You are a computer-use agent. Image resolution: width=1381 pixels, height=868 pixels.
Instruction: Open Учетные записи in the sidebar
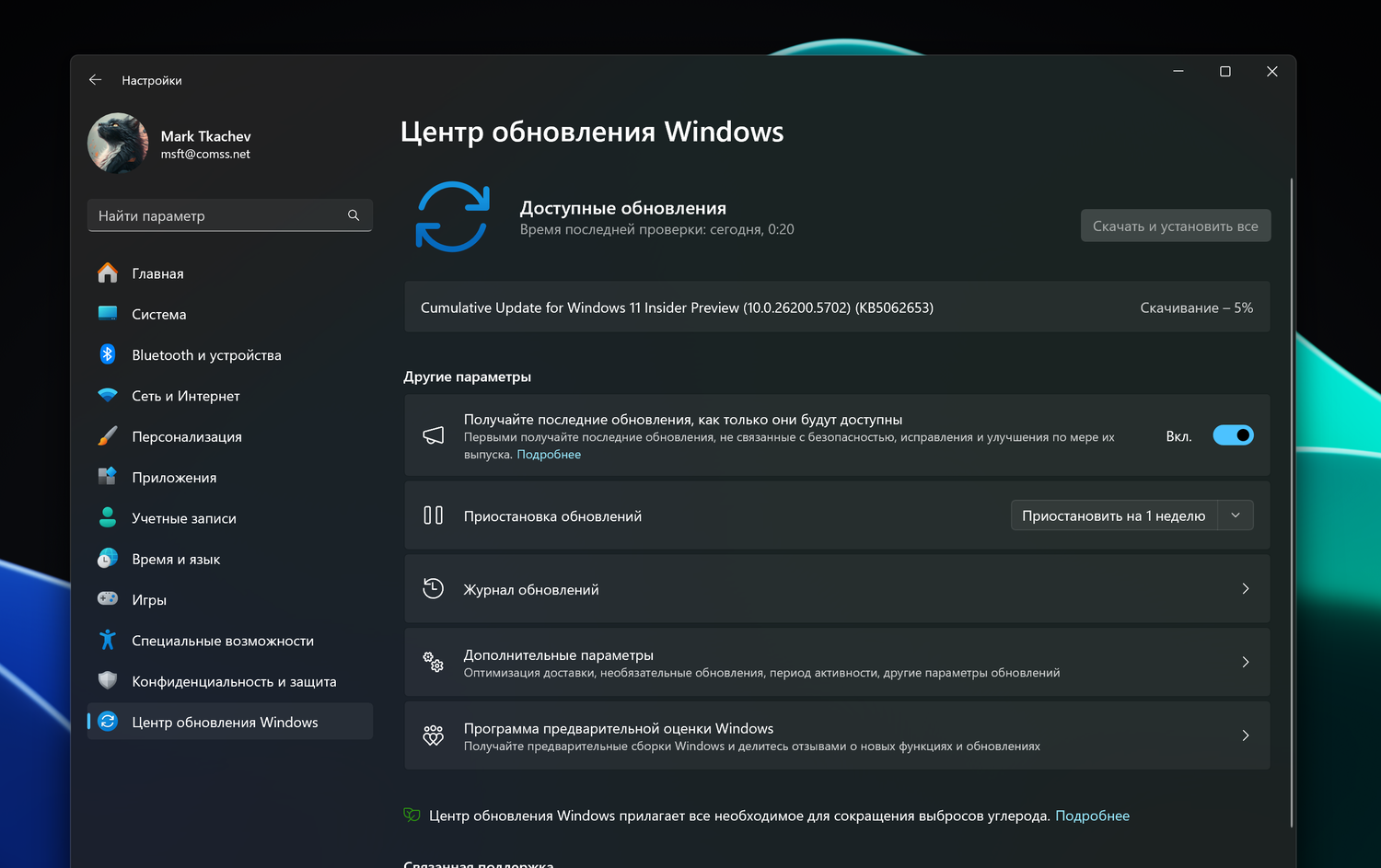230,518
